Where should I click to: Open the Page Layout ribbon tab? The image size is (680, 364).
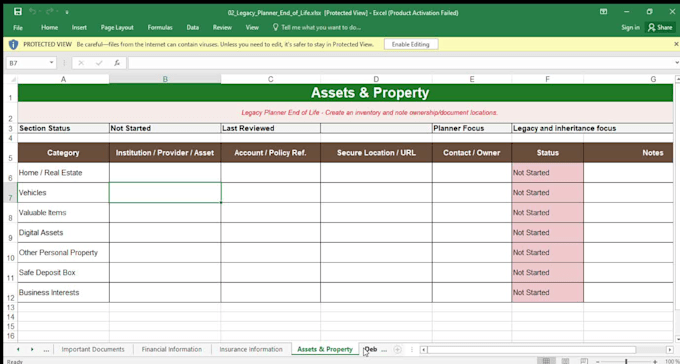(x=117, y=27)
